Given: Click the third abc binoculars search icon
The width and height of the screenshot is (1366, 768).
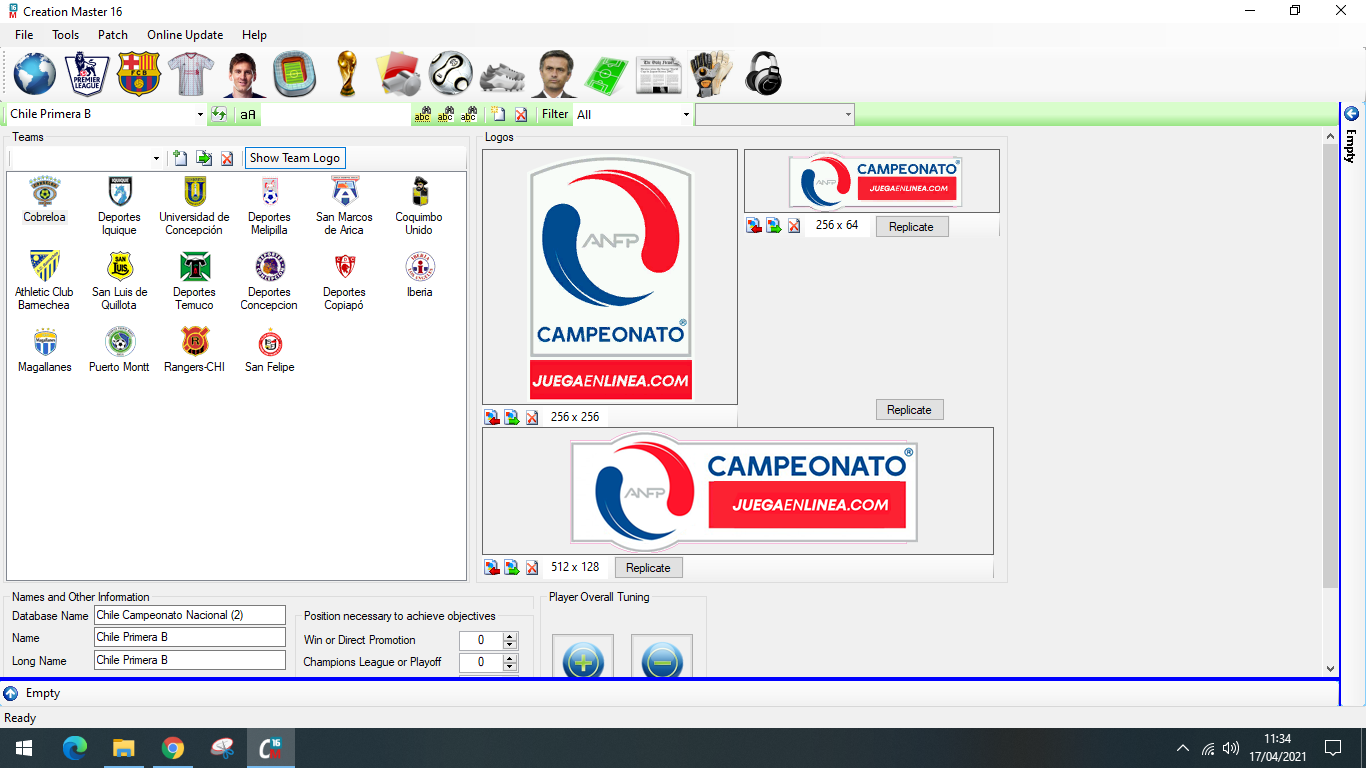Looking at the screenshot, I should coord(469,114).
